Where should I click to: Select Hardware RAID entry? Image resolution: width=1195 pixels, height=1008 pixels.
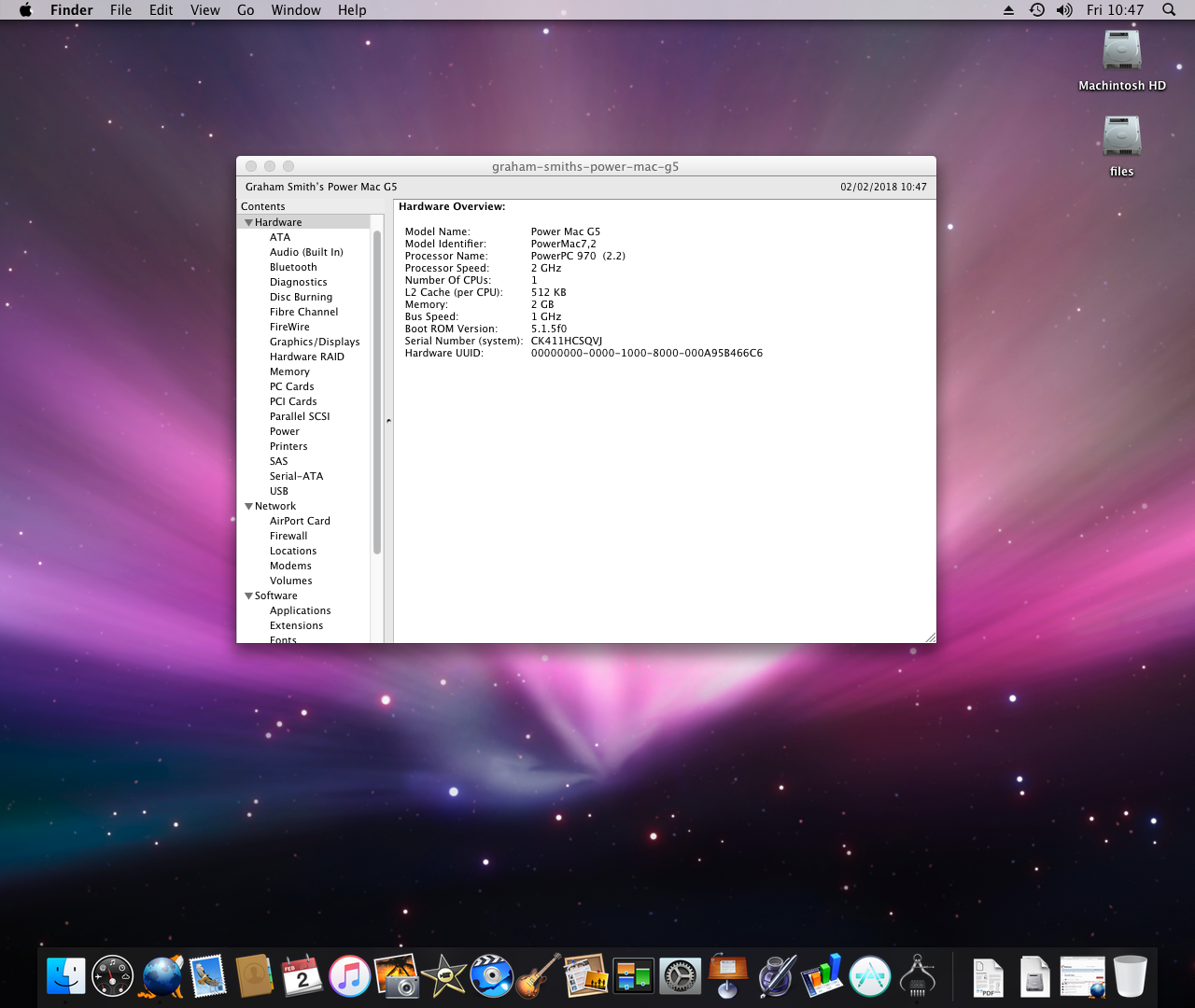pos(307,357)
